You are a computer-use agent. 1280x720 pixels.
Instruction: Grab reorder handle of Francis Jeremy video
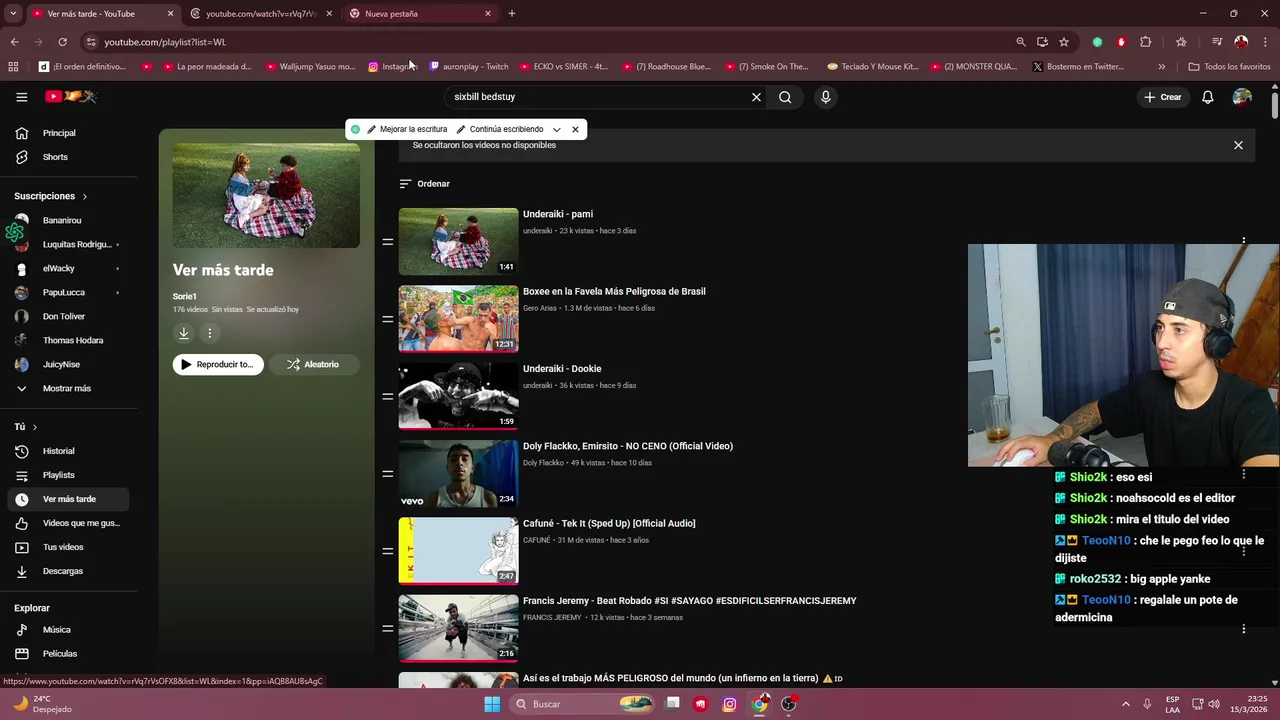[x=387, y=628]
